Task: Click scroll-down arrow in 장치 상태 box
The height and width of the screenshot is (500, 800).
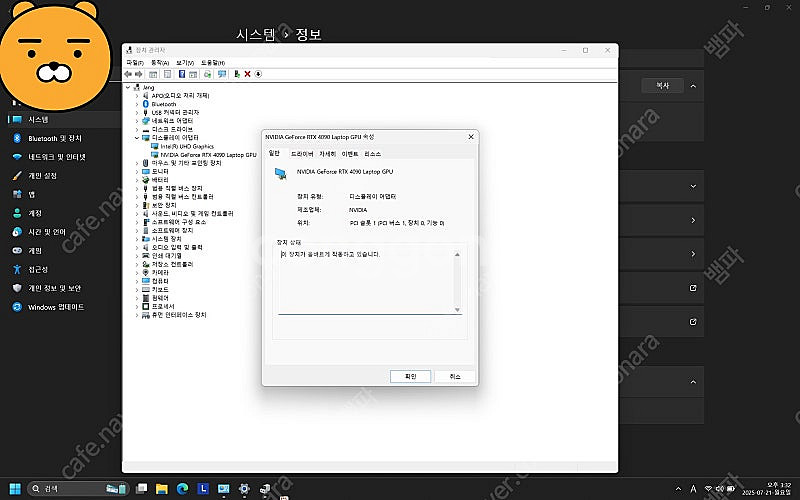Action: [x=457, y=310]
